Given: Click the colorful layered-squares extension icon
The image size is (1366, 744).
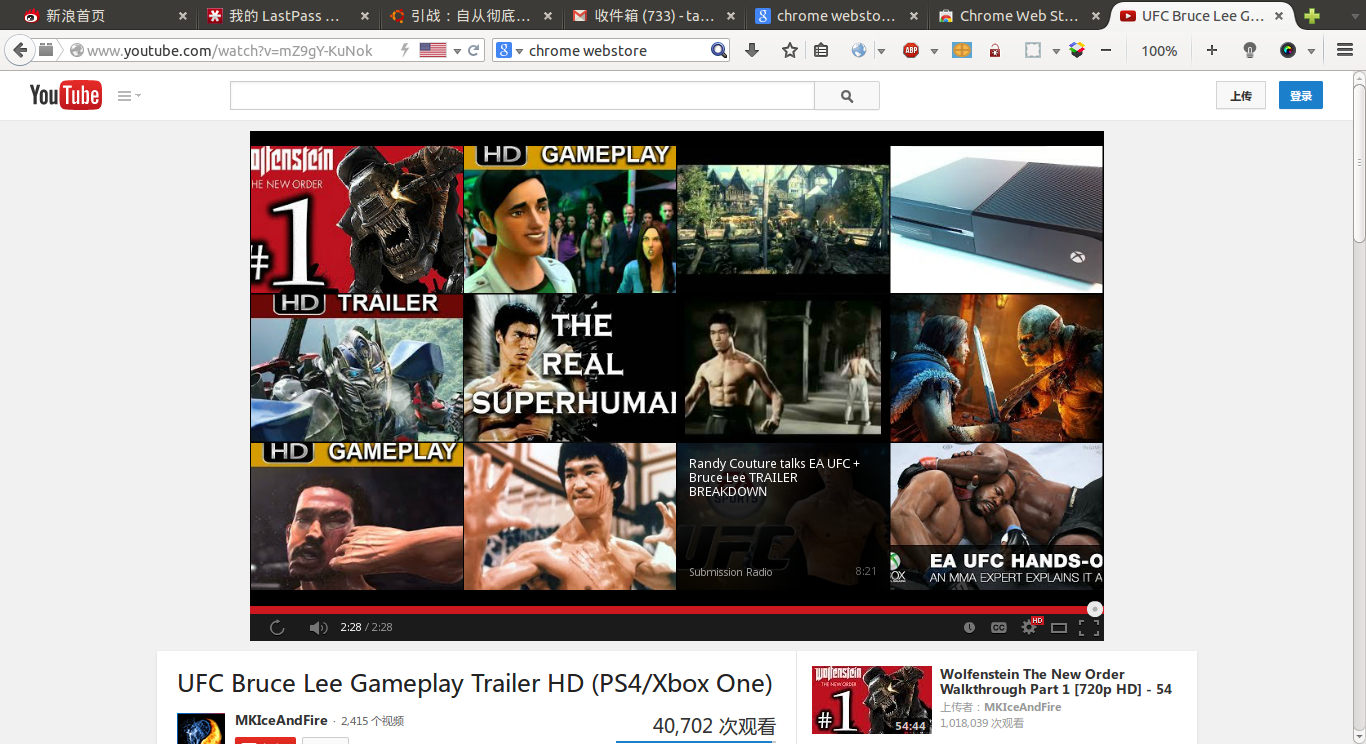Looking at the screenshot, I should point(1077,50).
